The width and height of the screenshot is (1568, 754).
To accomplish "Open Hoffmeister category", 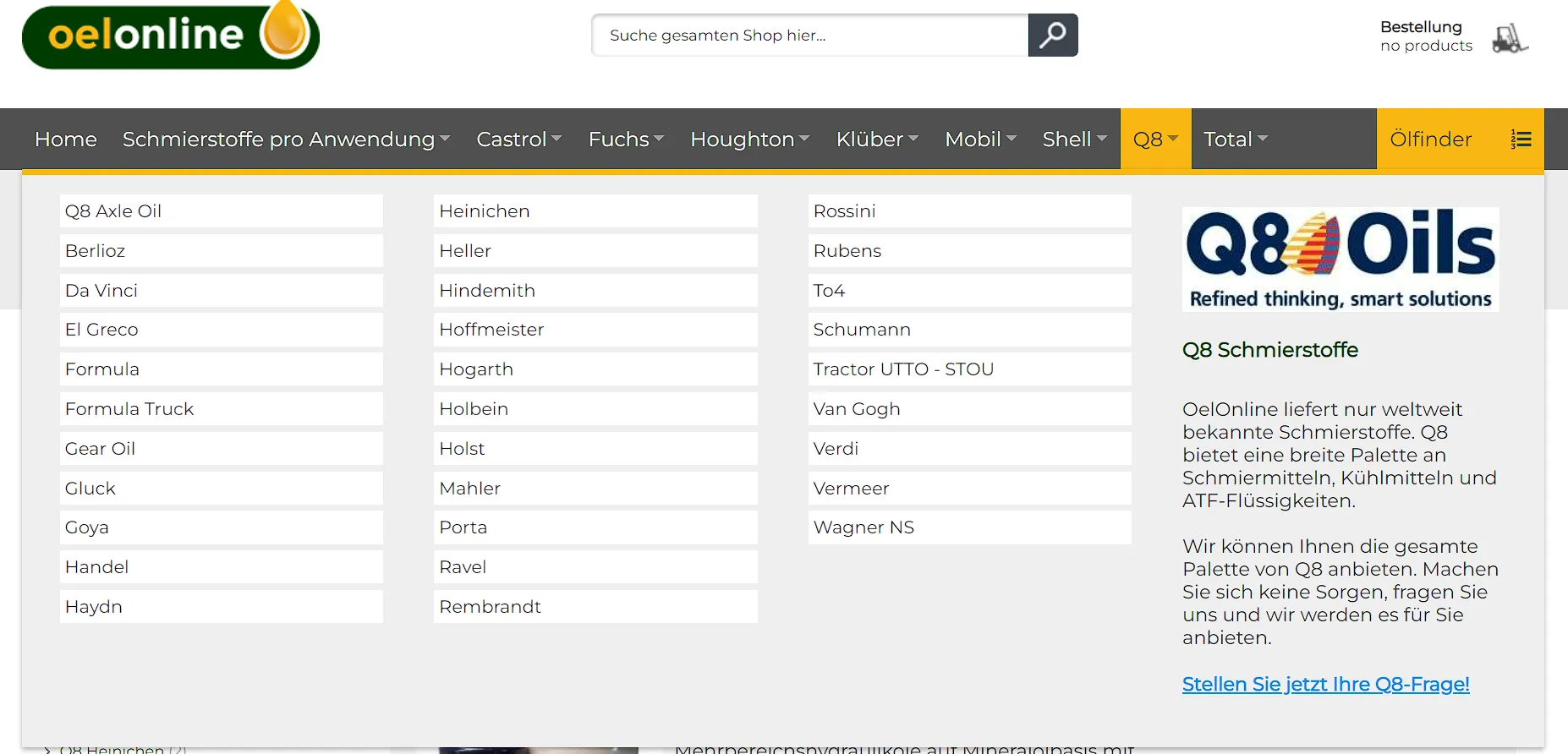I will coord(595,330).
